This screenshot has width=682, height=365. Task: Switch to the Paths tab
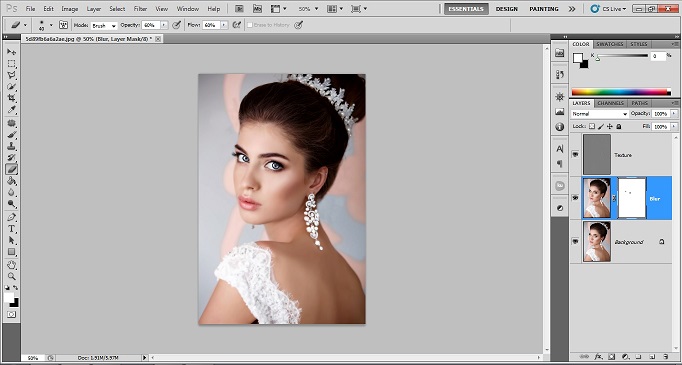(640, 103)
